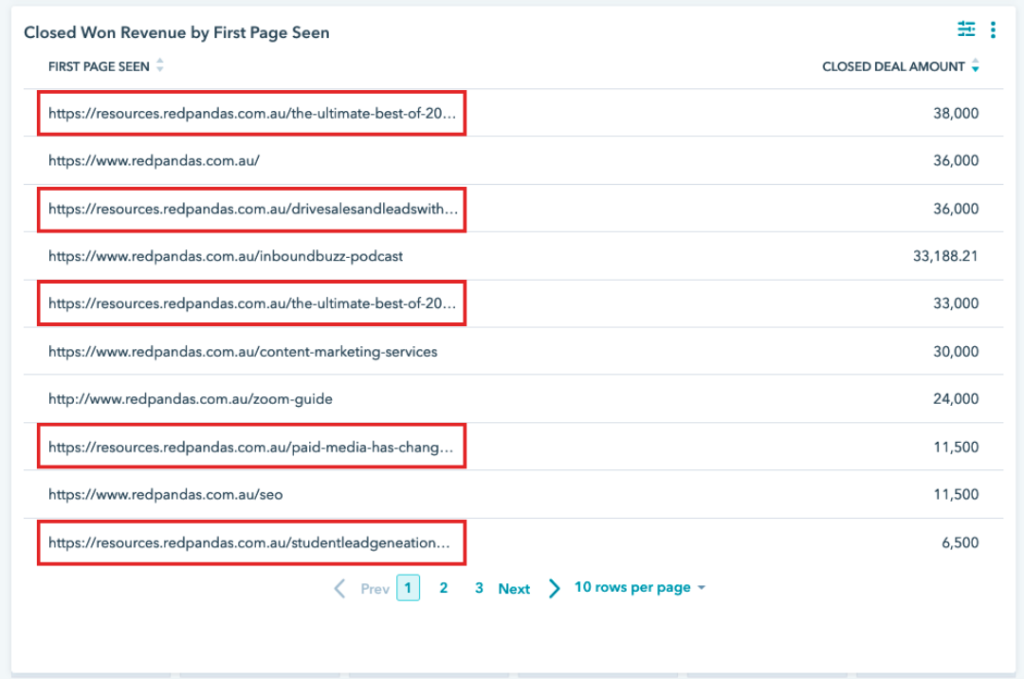Expand rows-per-page options via its dropdown arrow
The width and height of the screenshot is (1024, 679).
pos(702,588)
